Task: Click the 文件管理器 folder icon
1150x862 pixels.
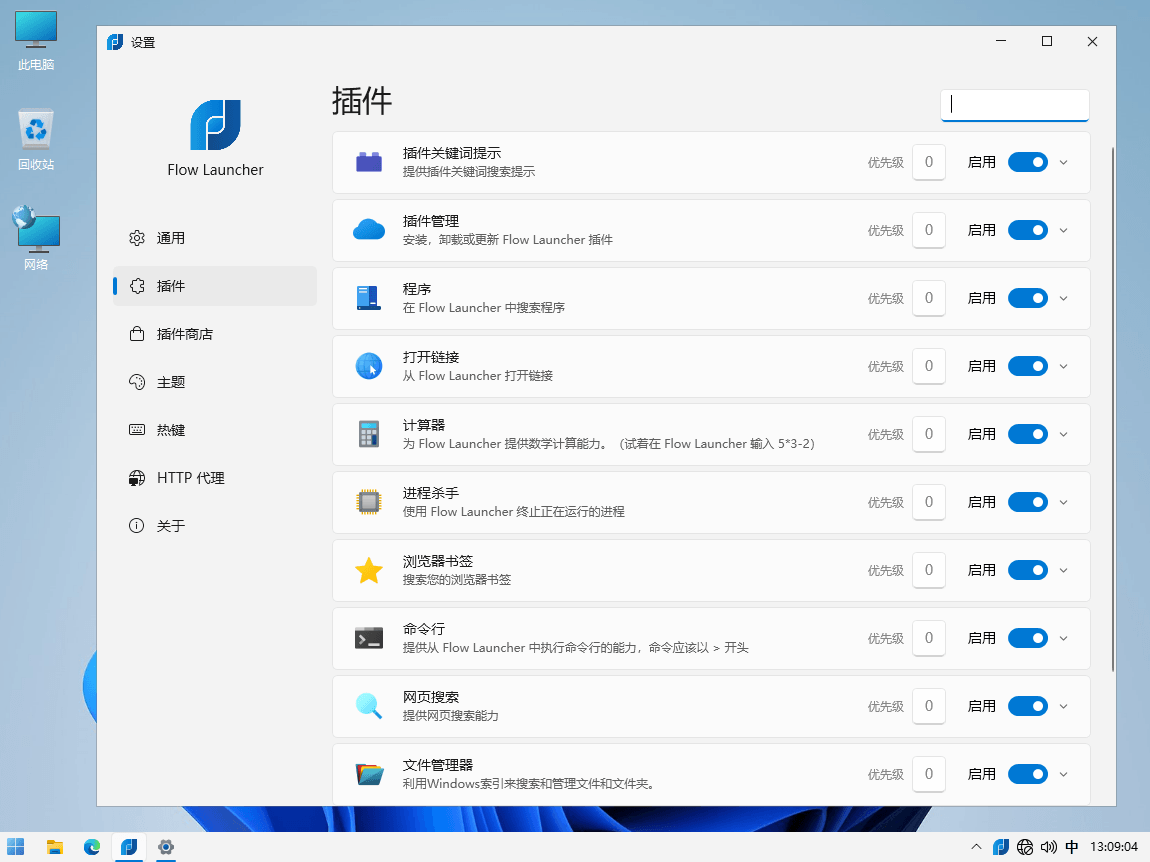Action: [x=369, y=774]
